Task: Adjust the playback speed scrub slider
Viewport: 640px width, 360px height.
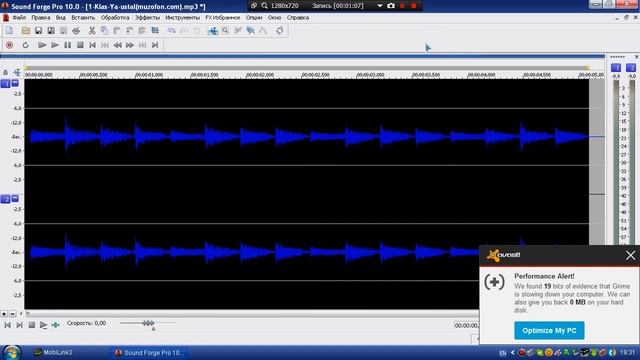Action: [x=148, y=323]
